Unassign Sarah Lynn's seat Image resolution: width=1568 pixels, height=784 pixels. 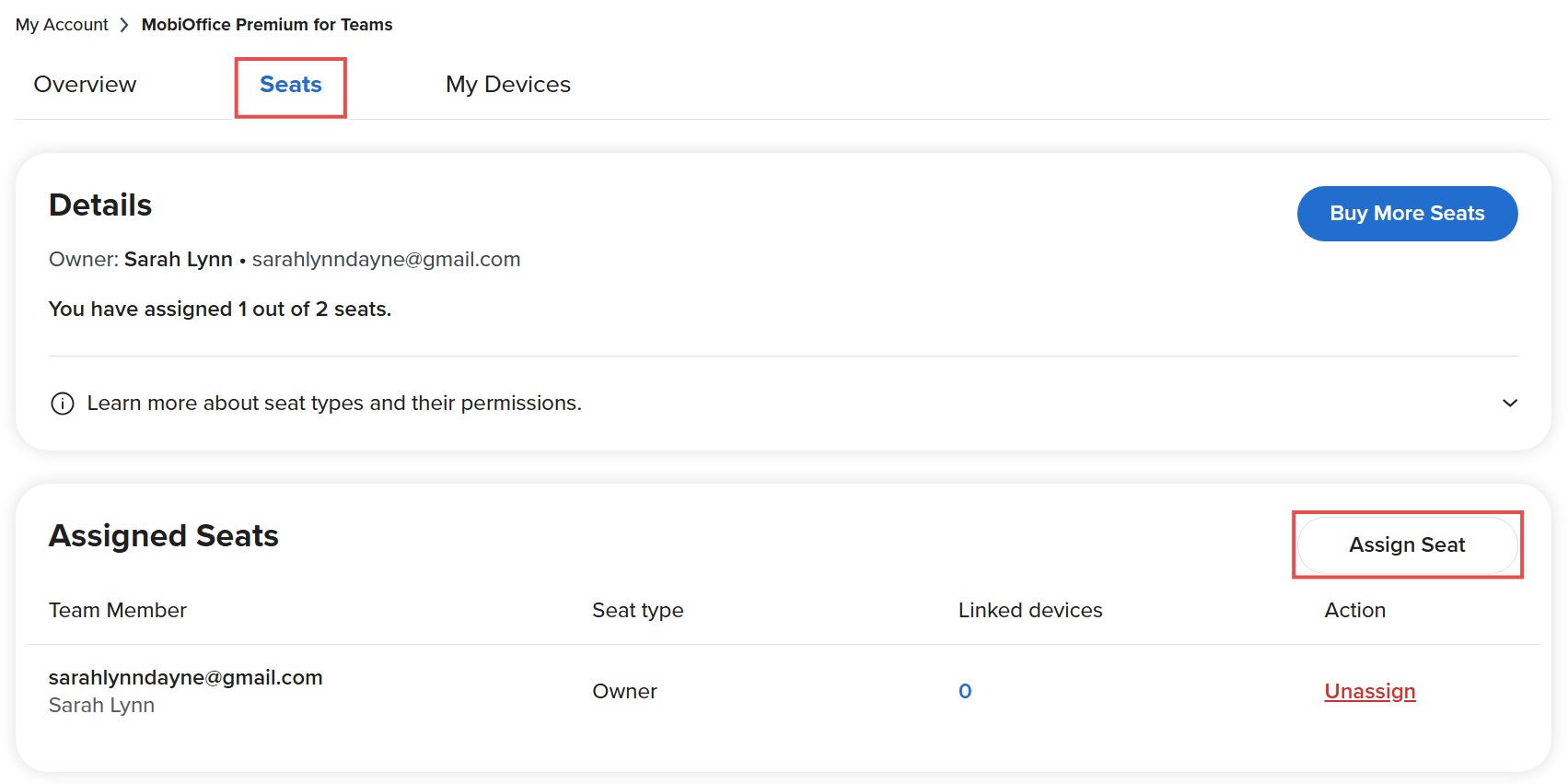[1370, 691]
